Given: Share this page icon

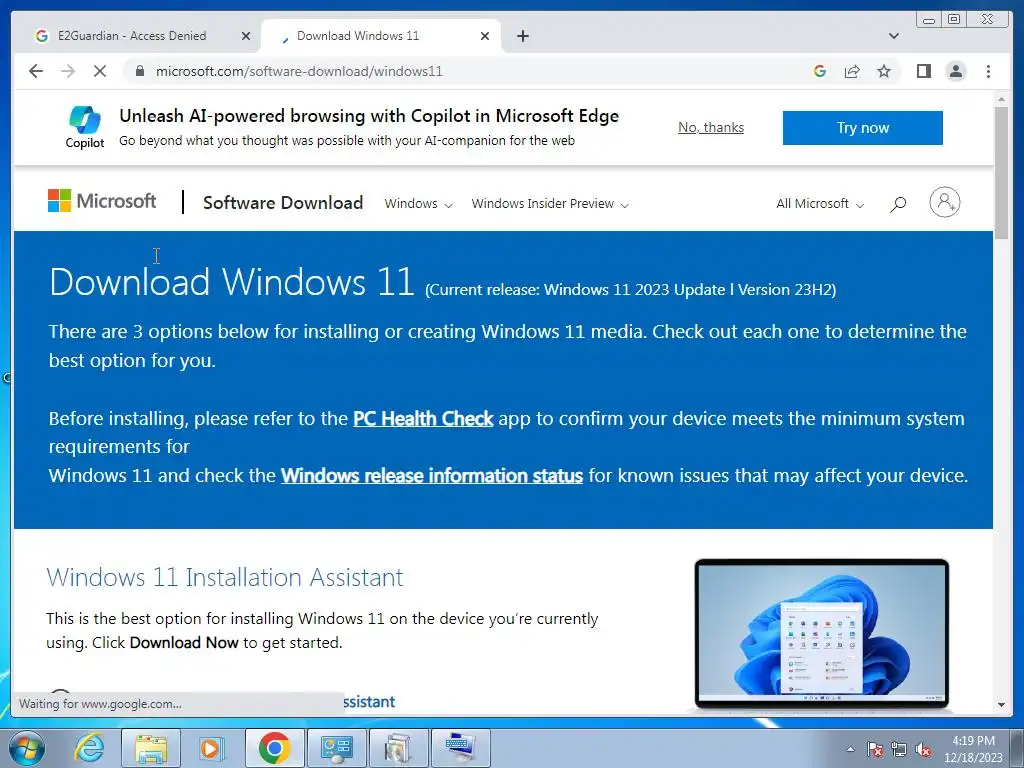Looking at the screenshot, I should pyautogui.click(x=852, y=71).
